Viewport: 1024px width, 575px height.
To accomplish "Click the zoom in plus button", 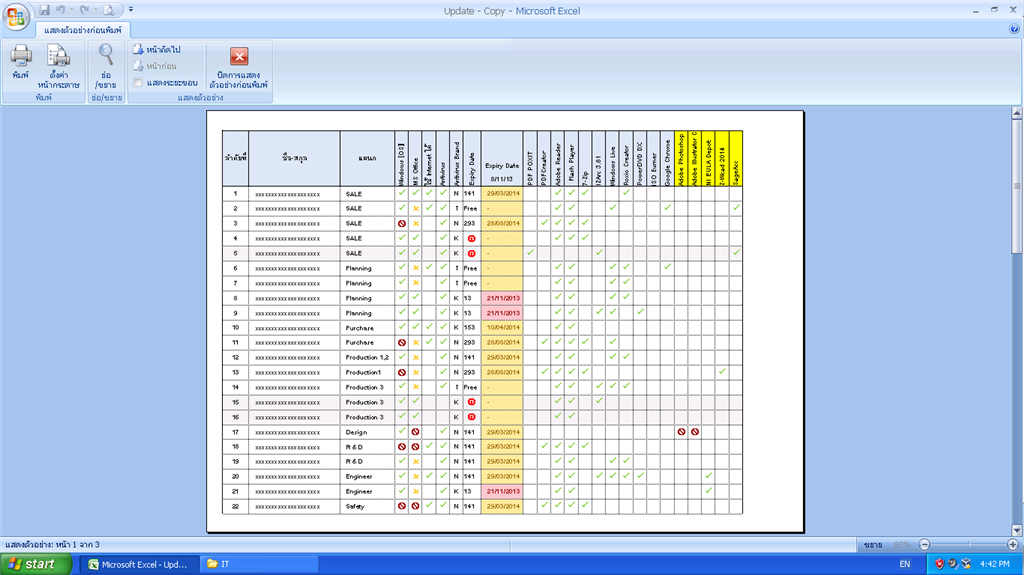I will [1013, 544].
